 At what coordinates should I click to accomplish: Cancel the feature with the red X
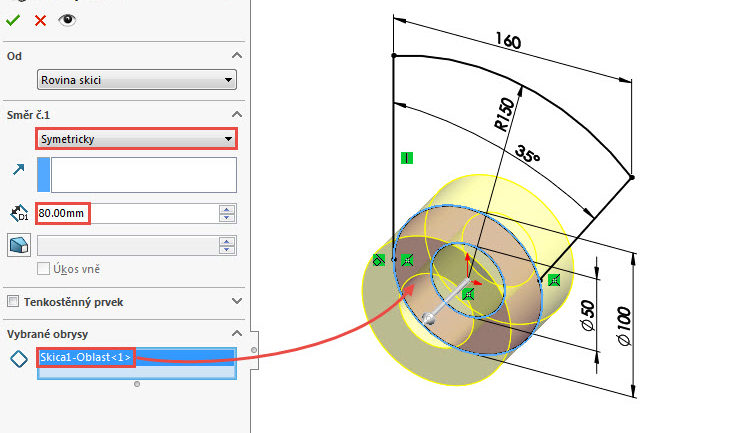pos(41,21)
